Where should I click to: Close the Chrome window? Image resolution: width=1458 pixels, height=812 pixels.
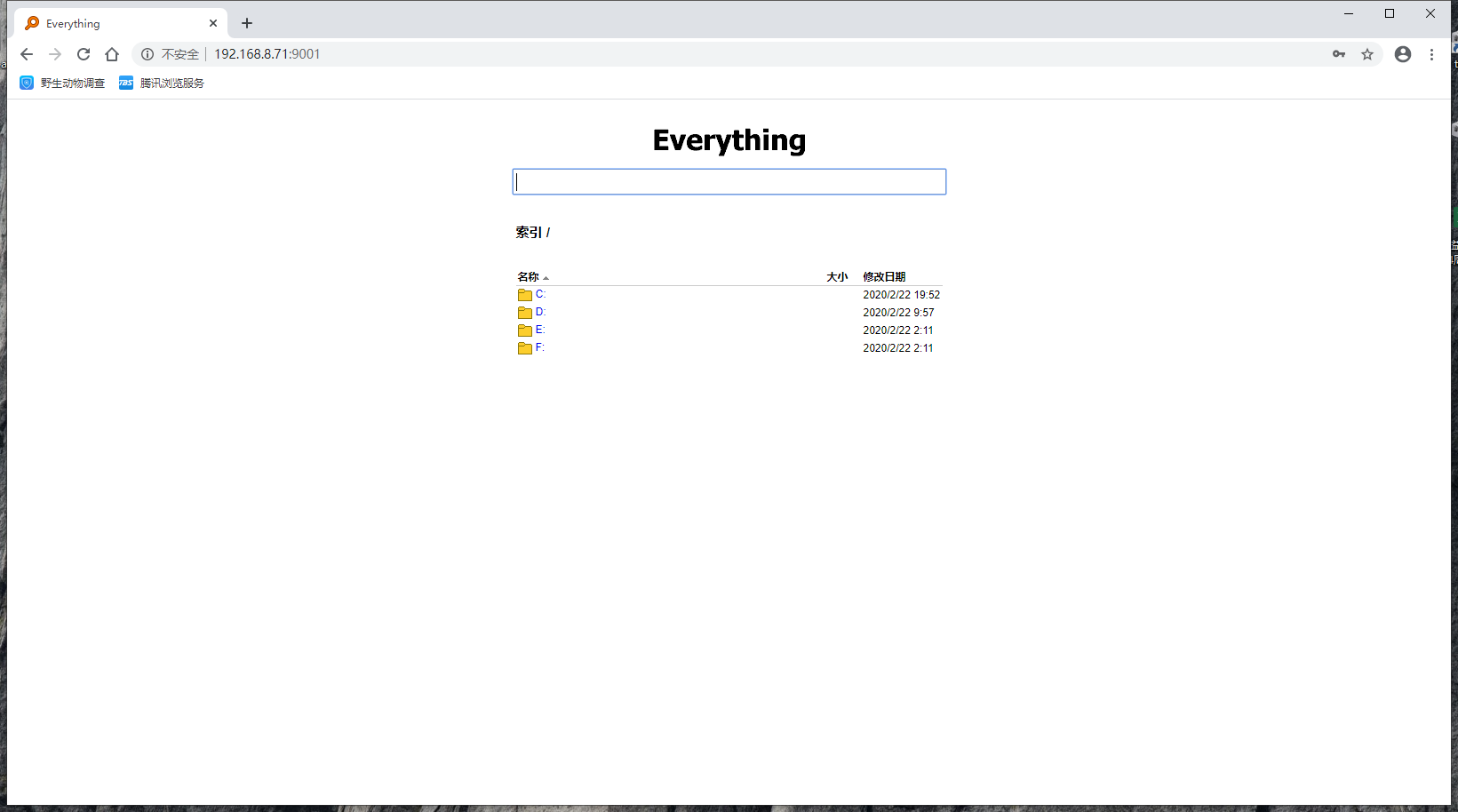tap(1430, 13)
